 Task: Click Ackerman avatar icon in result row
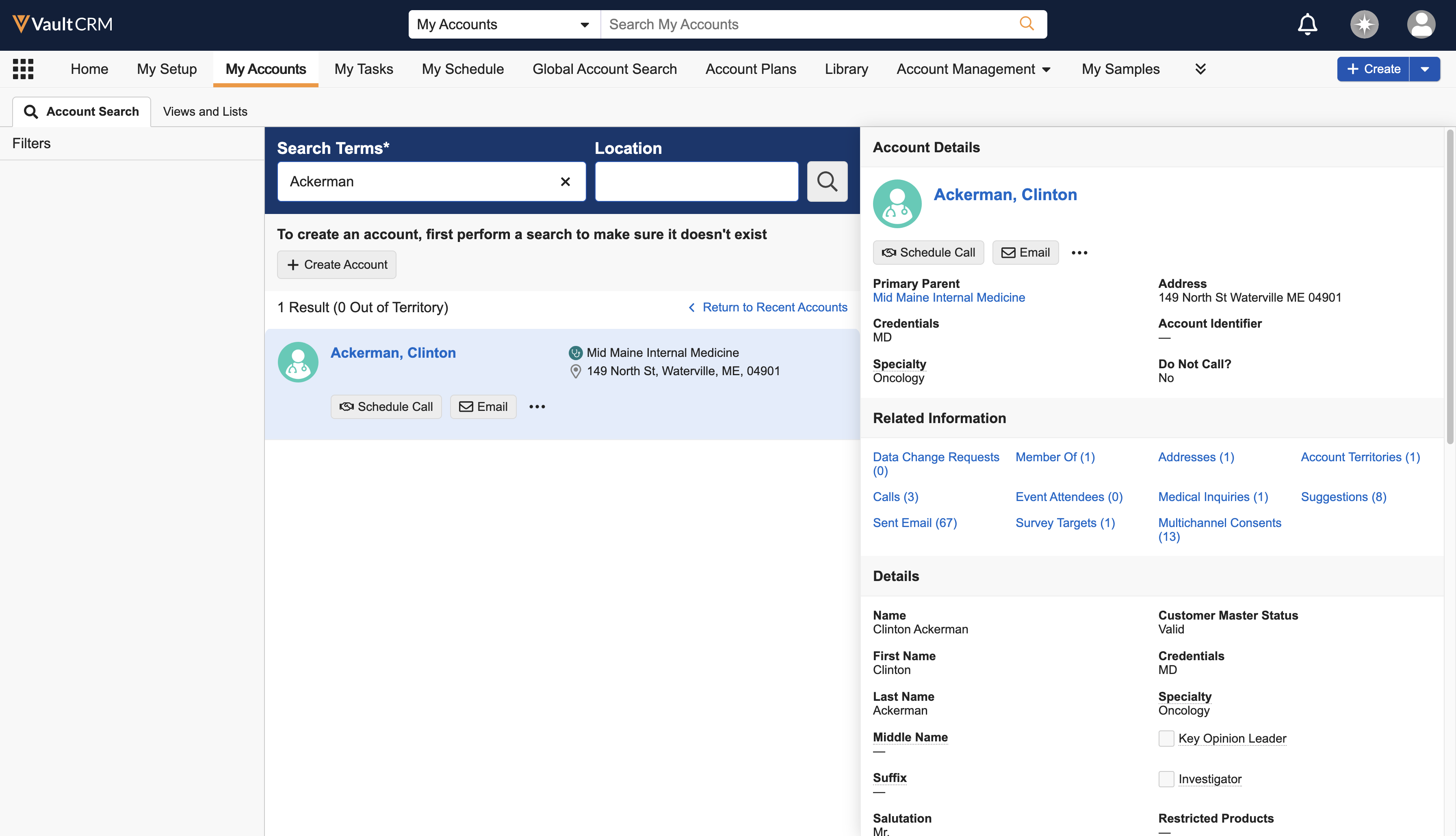point(298,362)
